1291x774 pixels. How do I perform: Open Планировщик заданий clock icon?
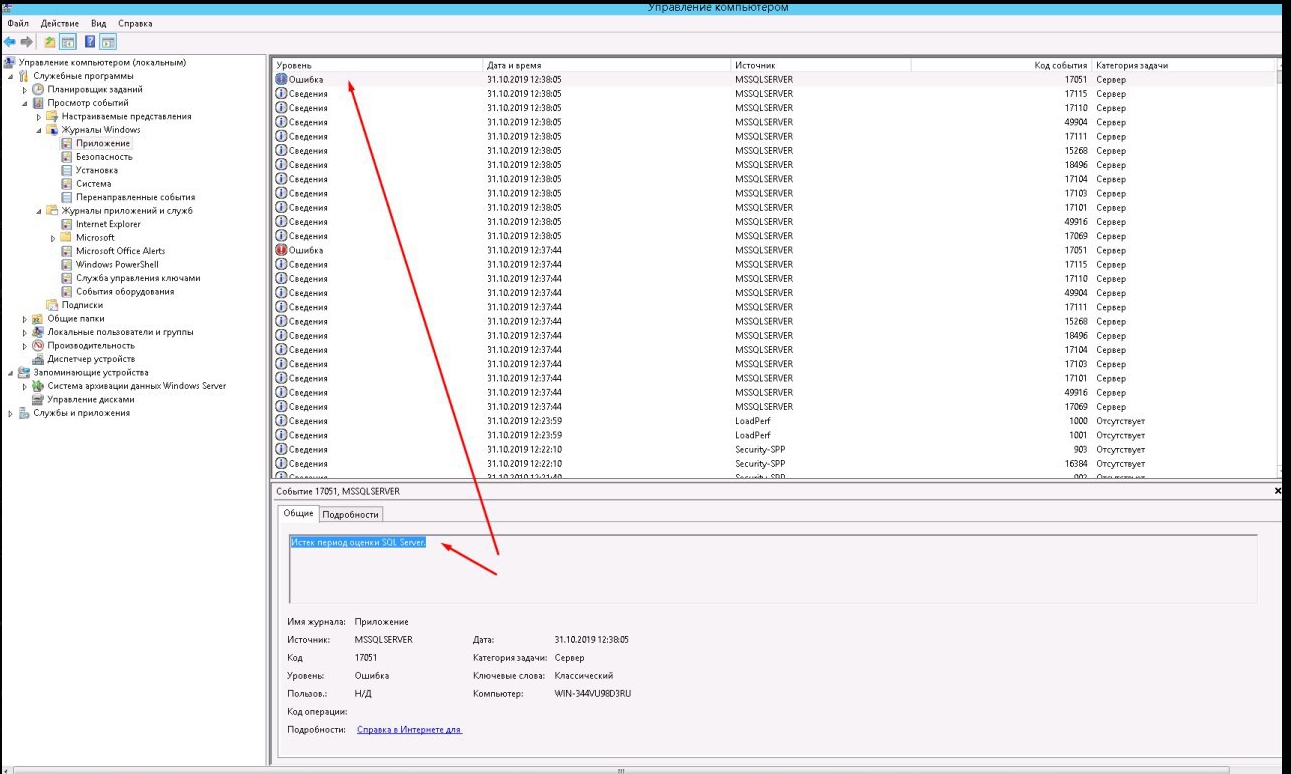[39, 89]
